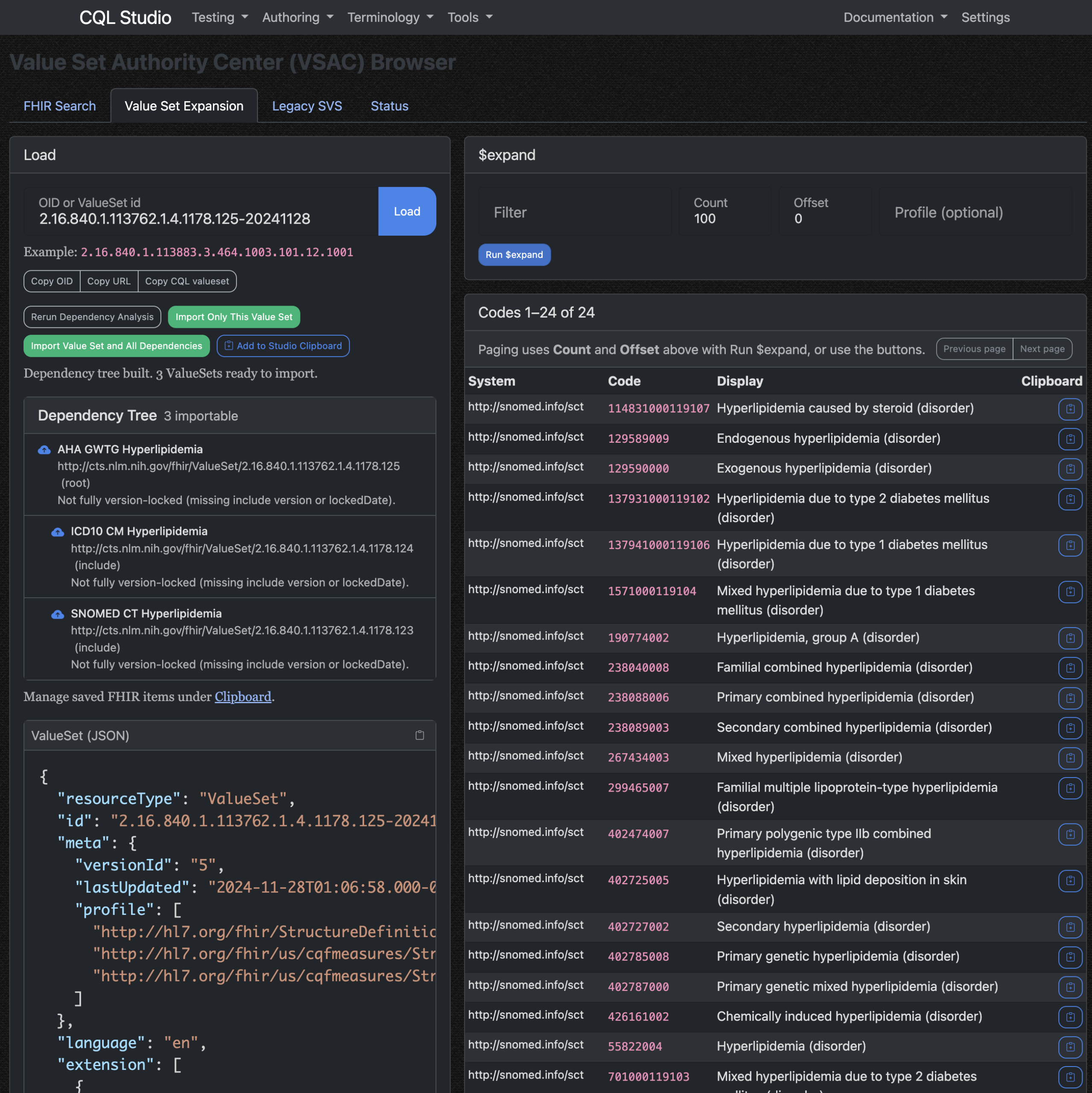The height and width of the screenshot is (1093, 1092).
Task: Copy Familial combined hyperlipidemia row to clipboard
Action: tap(1070, 668)
